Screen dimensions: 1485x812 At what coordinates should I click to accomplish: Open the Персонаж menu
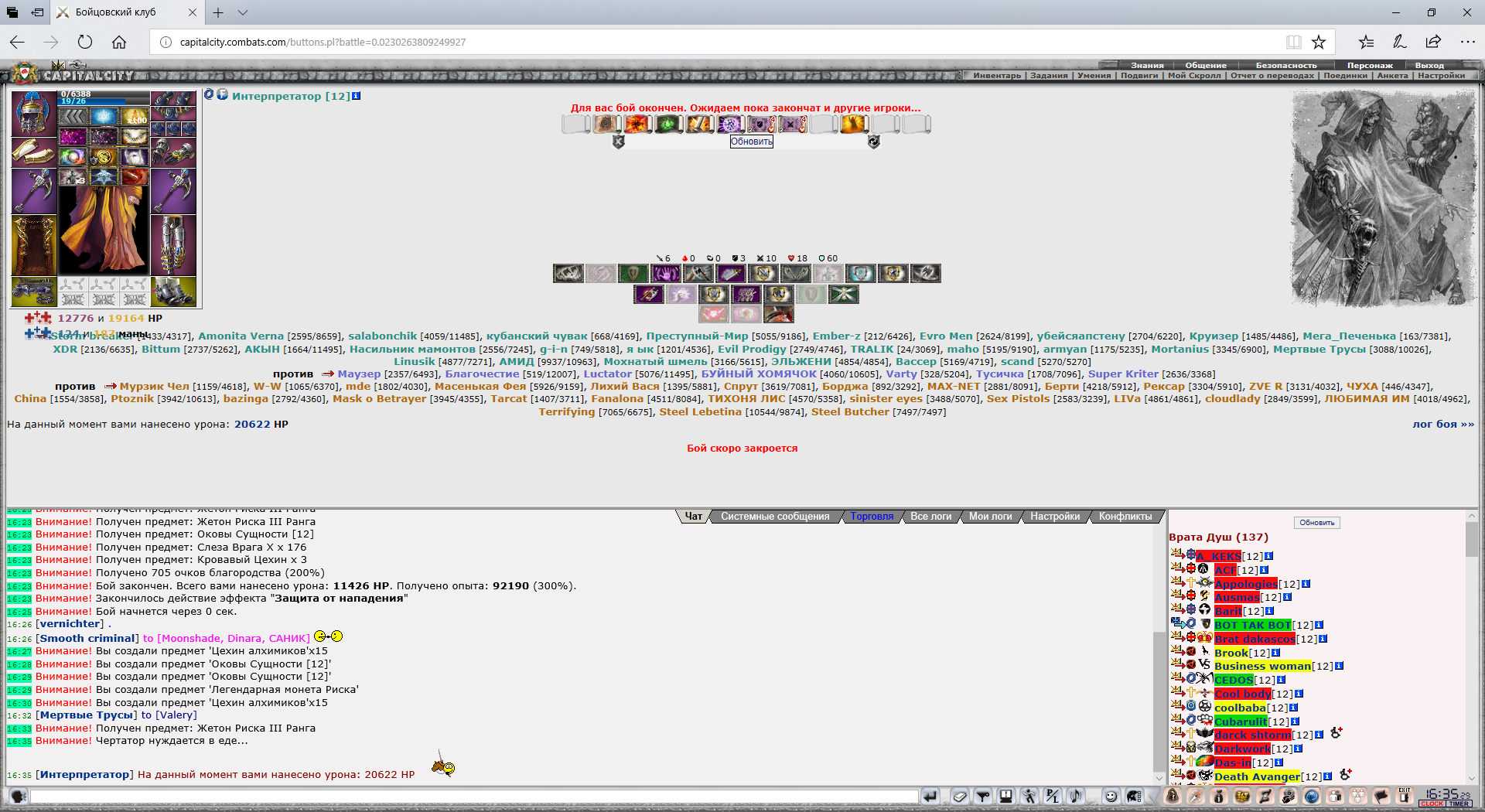1370,66
